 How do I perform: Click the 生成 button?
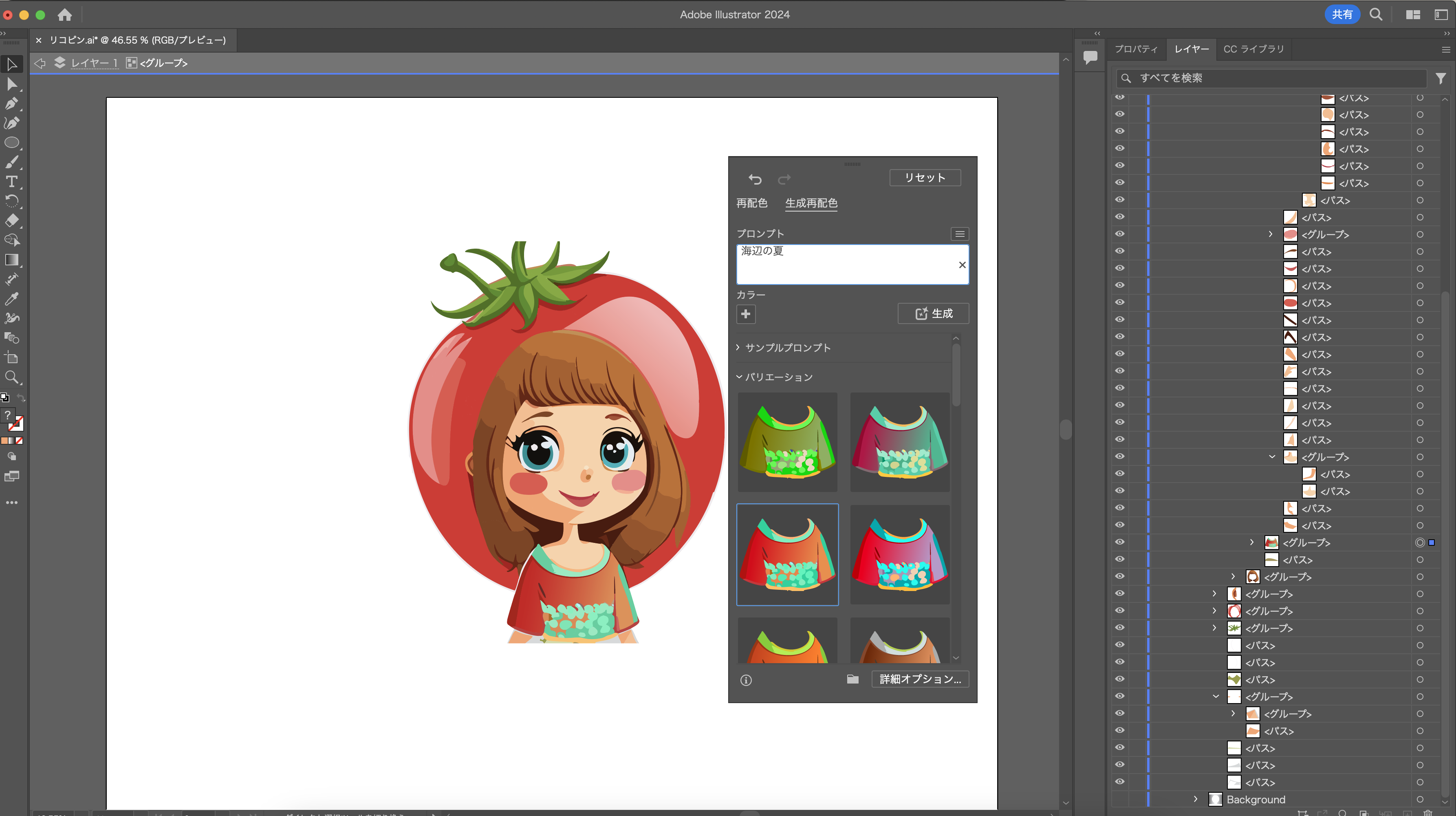tap(933, 313)
